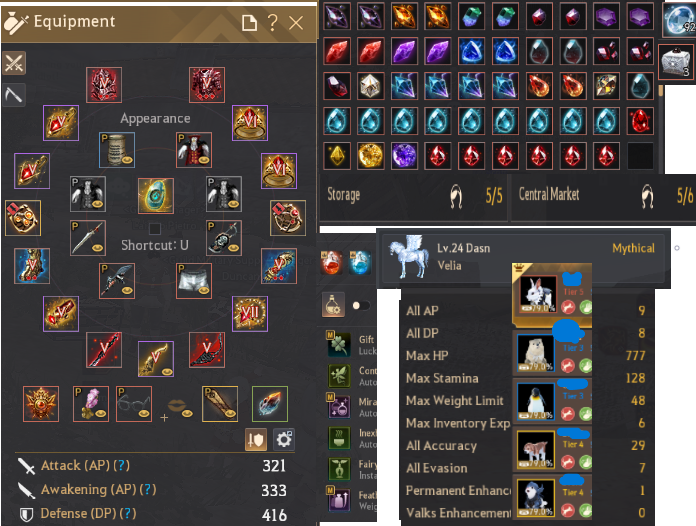Open the equipment settings gear icon
This screenshot has width=696, height=526.
[x=284, y=439]
